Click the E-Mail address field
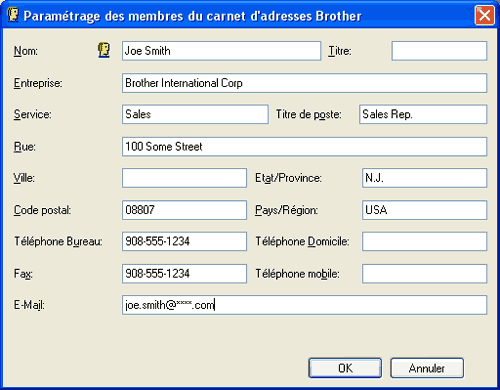The width and height of the screenshot is (500, 390). (304, 305)
